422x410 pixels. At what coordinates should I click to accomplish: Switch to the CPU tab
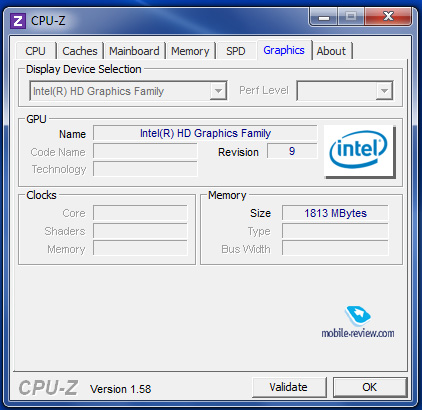tap(35, 51)
